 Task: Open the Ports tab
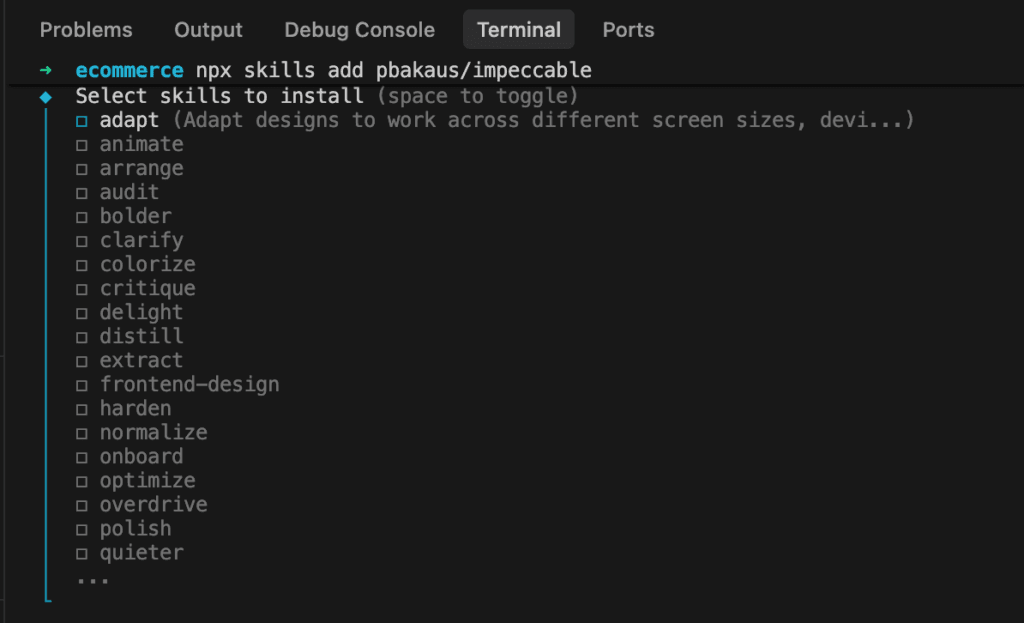click(628, 30)
